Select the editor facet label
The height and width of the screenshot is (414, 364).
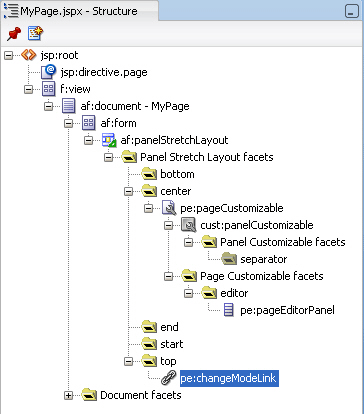point(234,293)
